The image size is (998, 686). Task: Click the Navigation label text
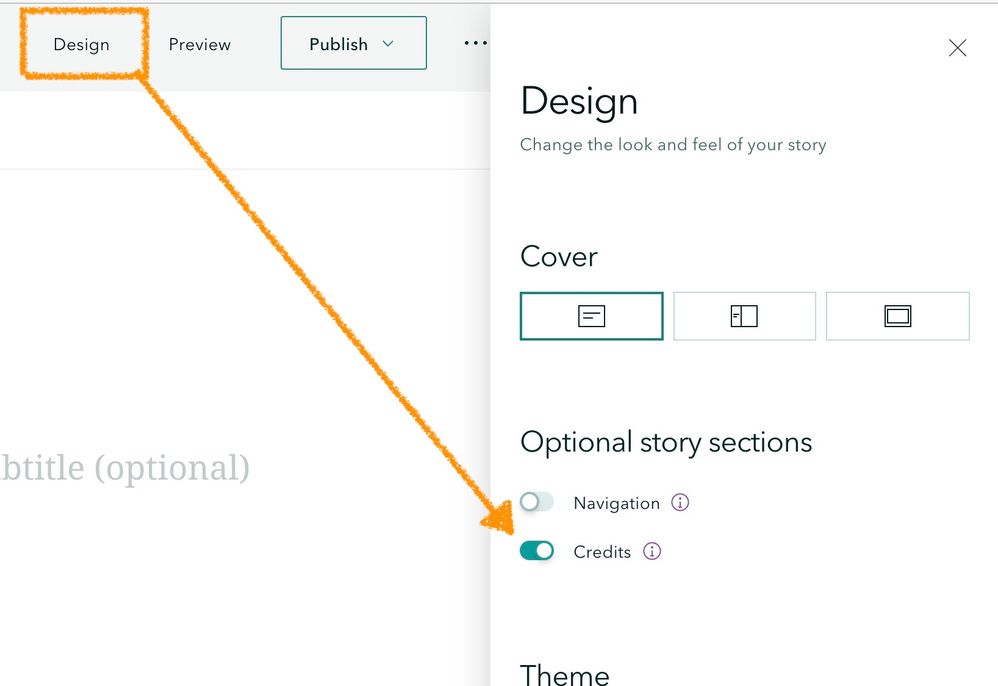click(x=616, y=503)
